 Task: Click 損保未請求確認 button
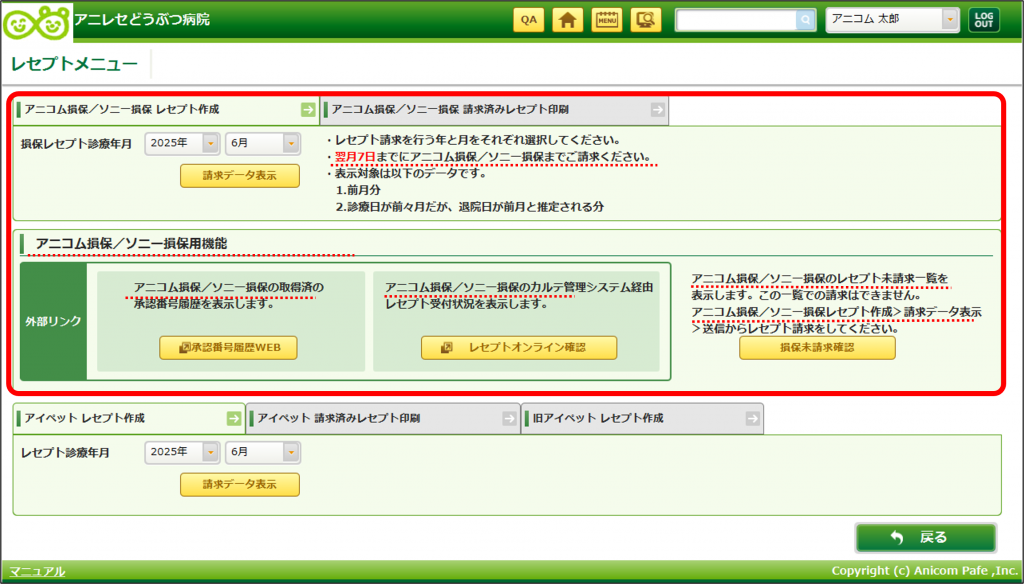tap(817, 348)
